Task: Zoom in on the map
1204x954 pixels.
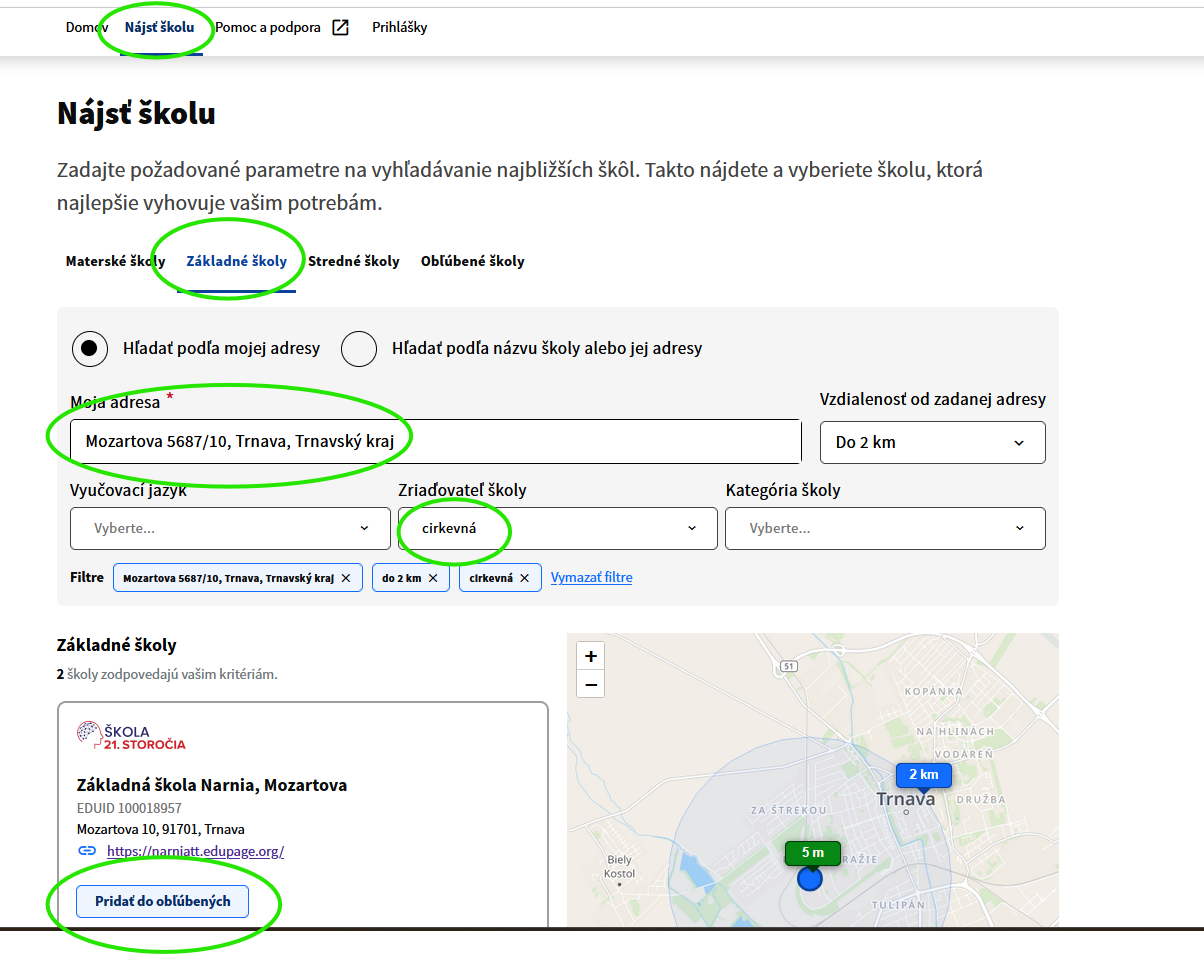Action: [x=591, y=657]
